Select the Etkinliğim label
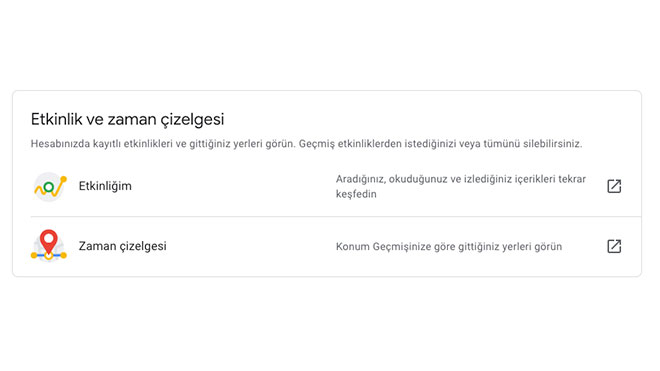The height and width of the screenshot is (371, 660). click(x=105, y=186)
